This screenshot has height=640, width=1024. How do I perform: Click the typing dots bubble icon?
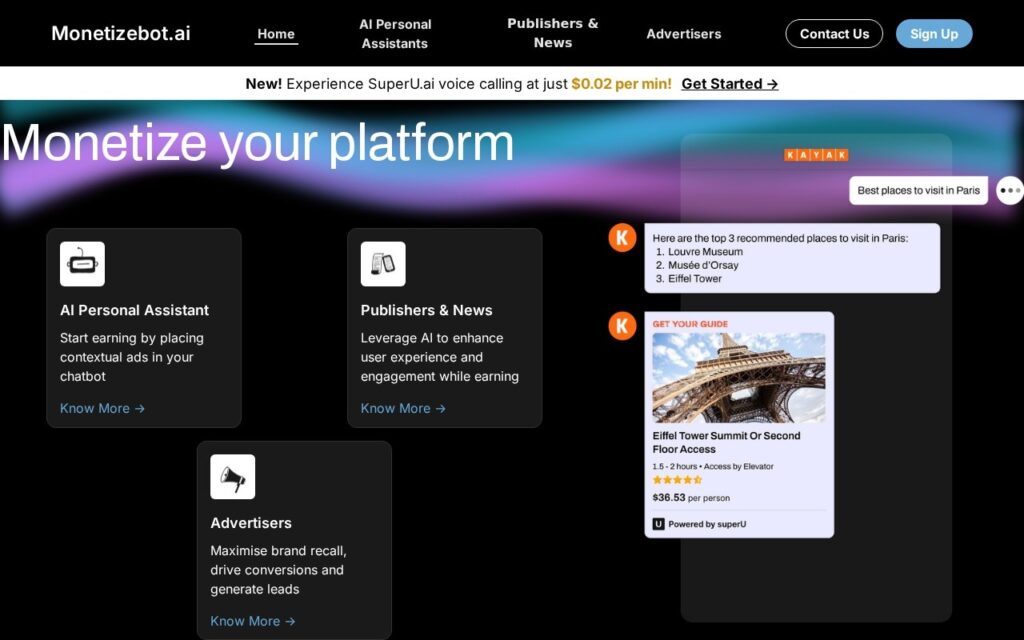pyautogui.click(x=1010, y=191)
